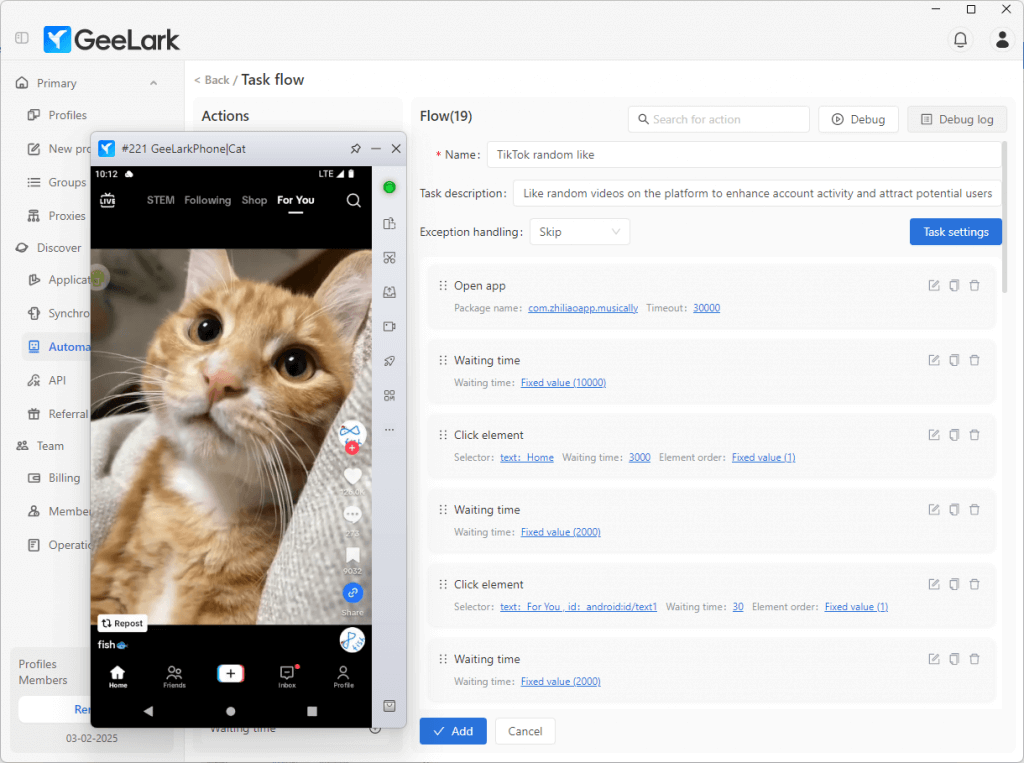Toggle the left sidebar collapse icon
The width and height of the screenshot is (1024, 763).
(22, 39)
